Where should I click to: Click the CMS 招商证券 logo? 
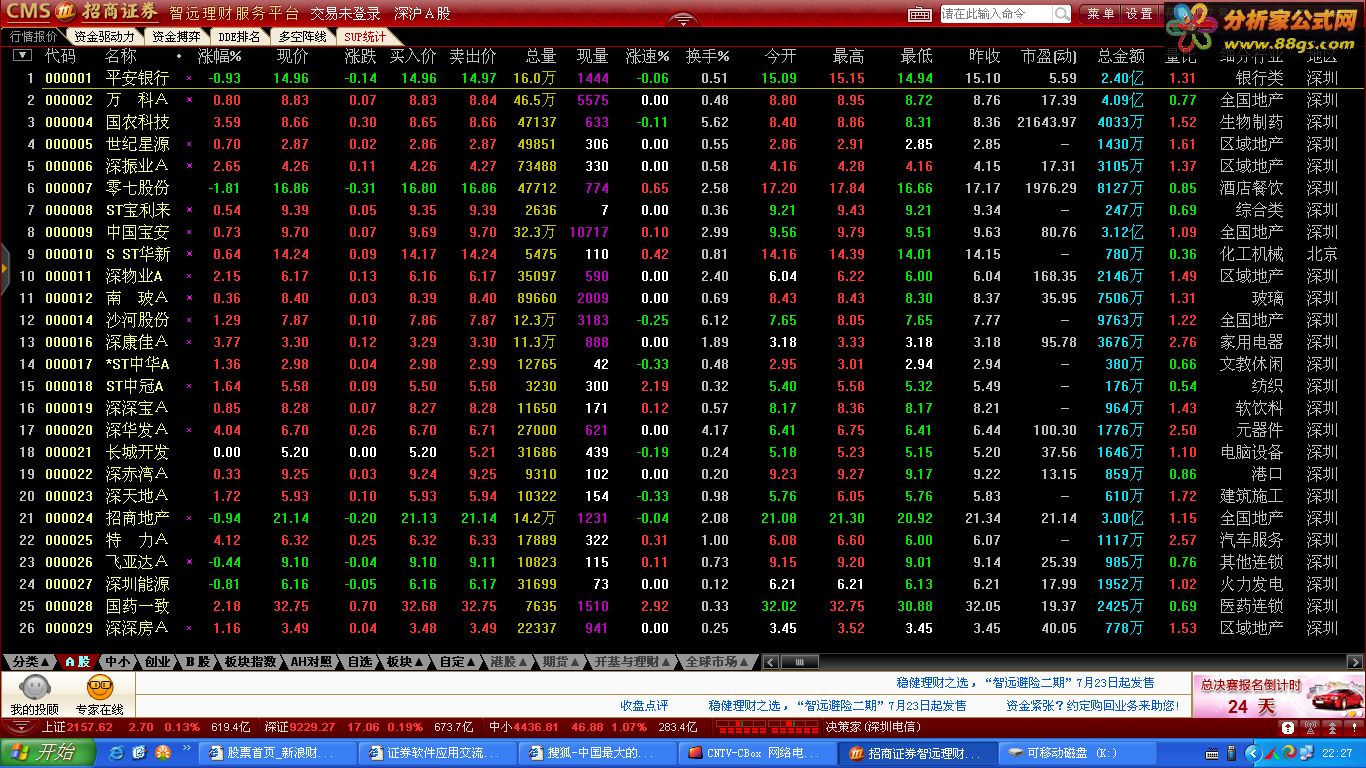[82, 13]
